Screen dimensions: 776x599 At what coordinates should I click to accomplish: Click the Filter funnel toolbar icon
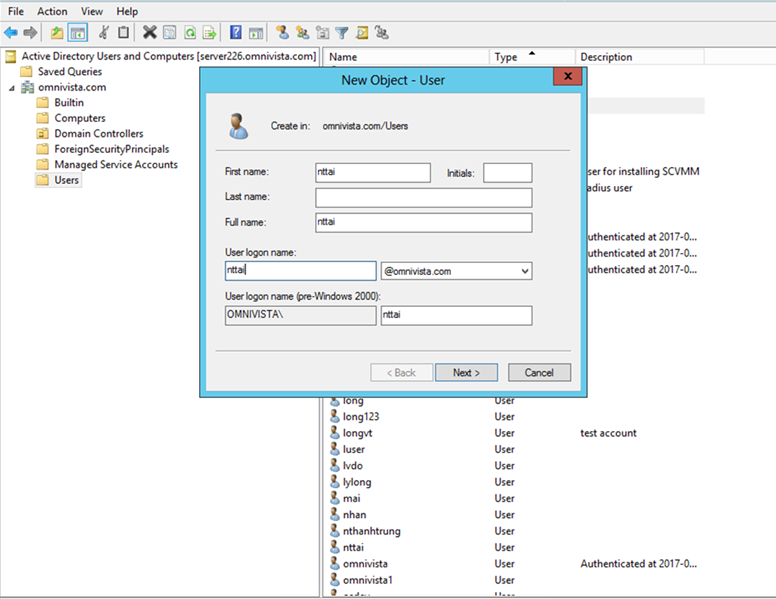point(342,33)
